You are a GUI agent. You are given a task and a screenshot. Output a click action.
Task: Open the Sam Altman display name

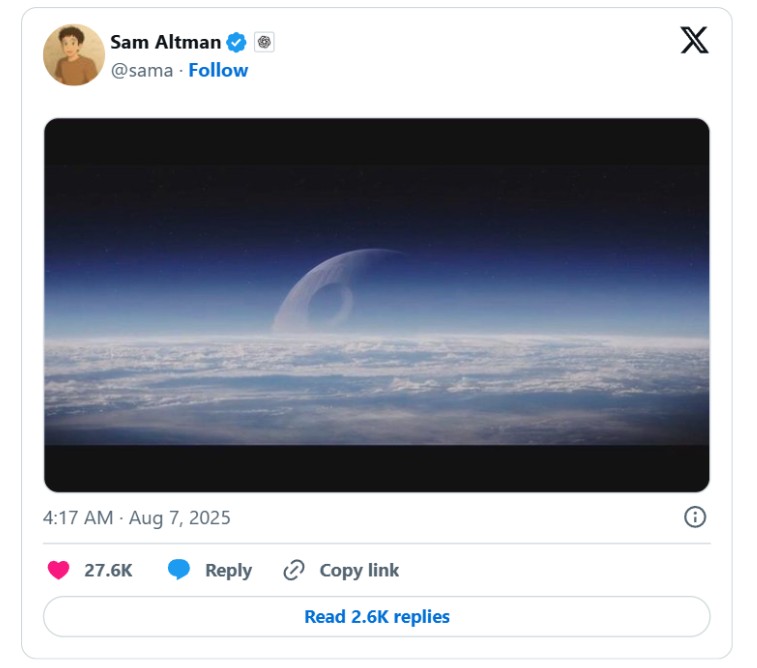coord(166,42)
